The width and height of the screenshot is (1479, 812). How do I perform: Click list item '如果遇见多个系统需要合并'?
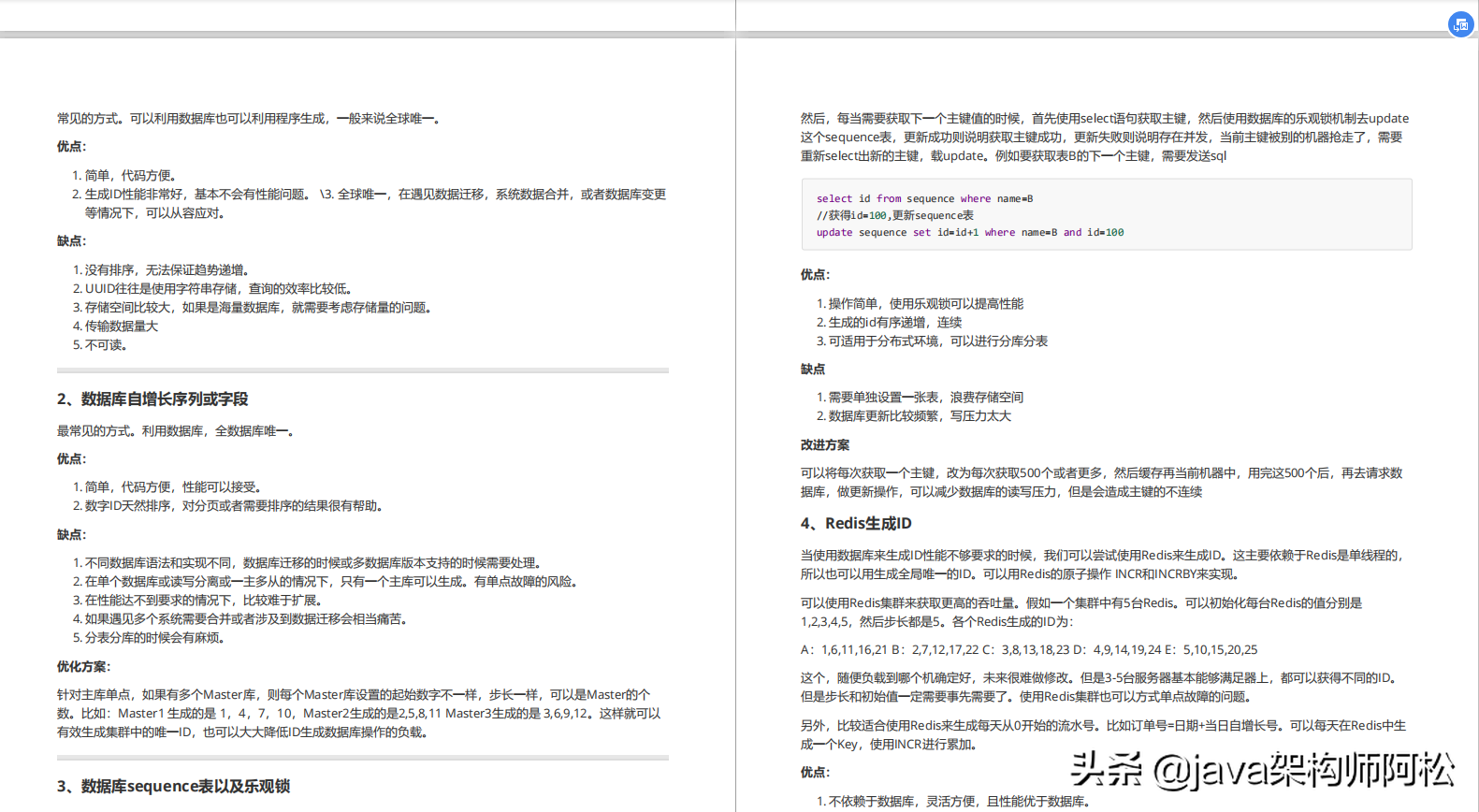[x=239, y=618]
